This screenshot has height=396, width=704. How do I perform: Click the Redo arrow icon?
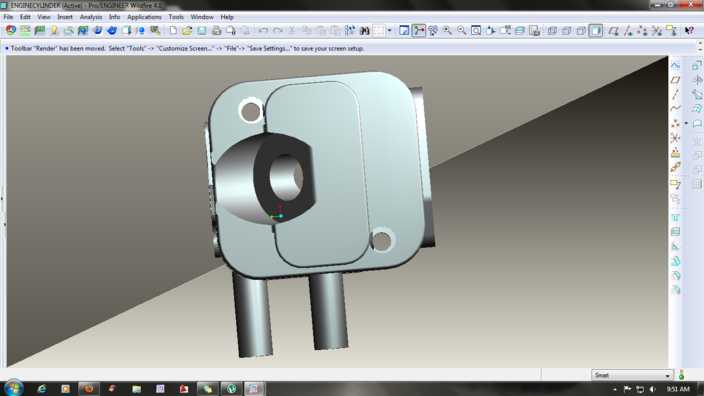point(277,31)
